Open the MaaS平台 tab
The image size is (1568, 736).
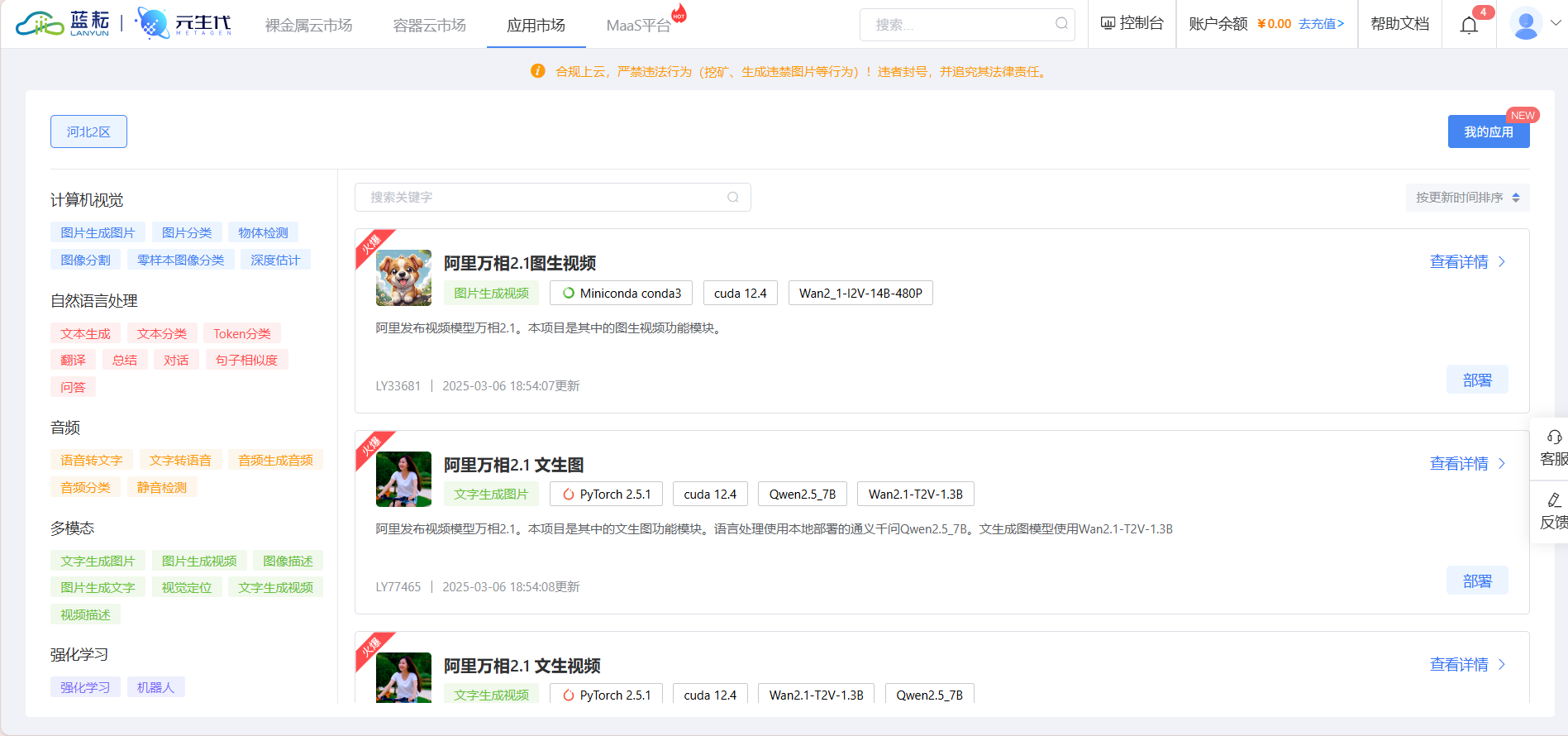pos(638,26)
